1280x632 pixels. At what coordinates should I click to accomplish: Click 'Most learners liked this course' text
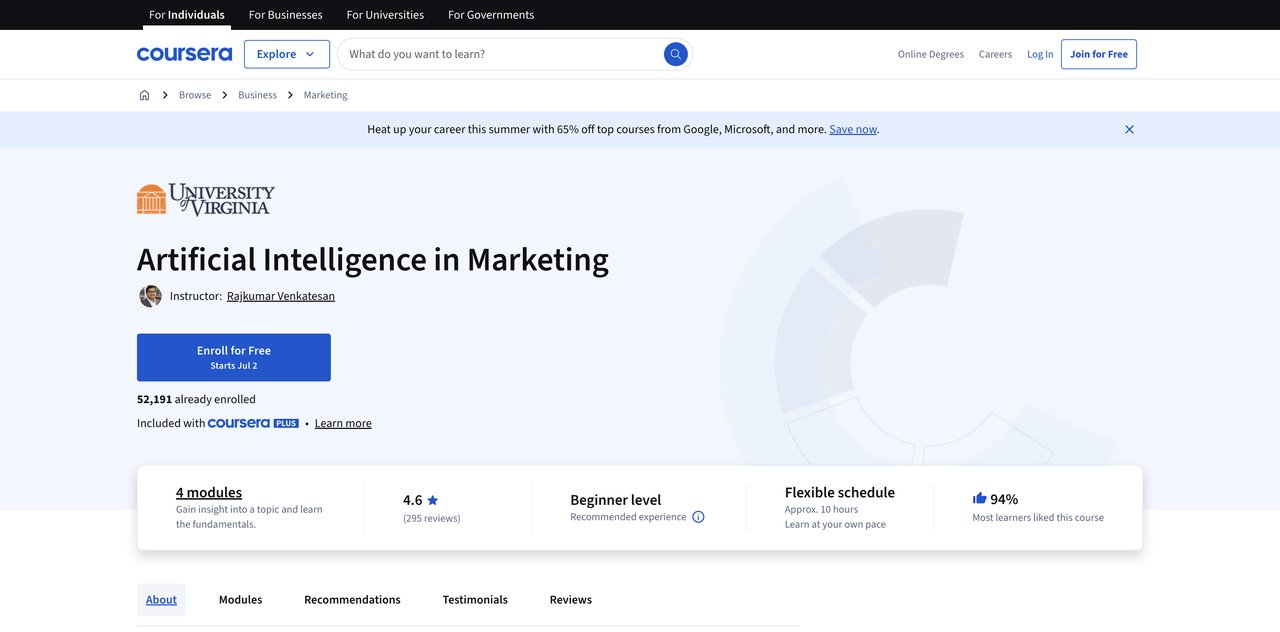(x=1038, y=517)
